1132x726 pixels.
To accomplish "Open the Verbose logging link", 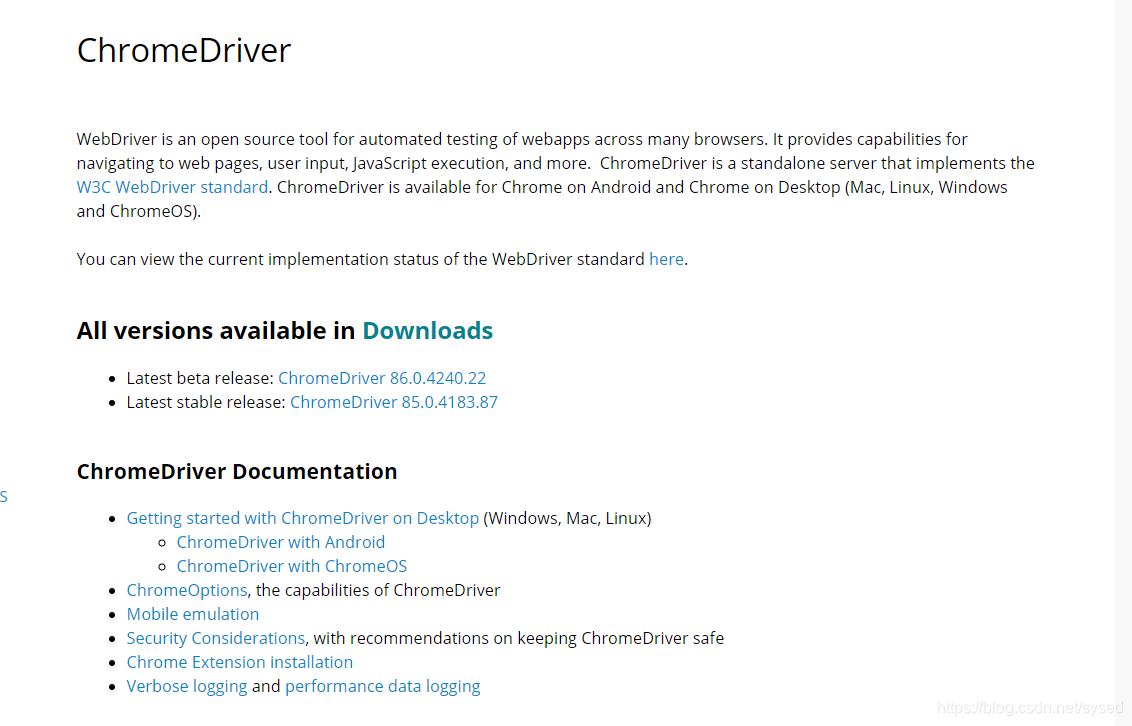I will (x=187, y=686).
